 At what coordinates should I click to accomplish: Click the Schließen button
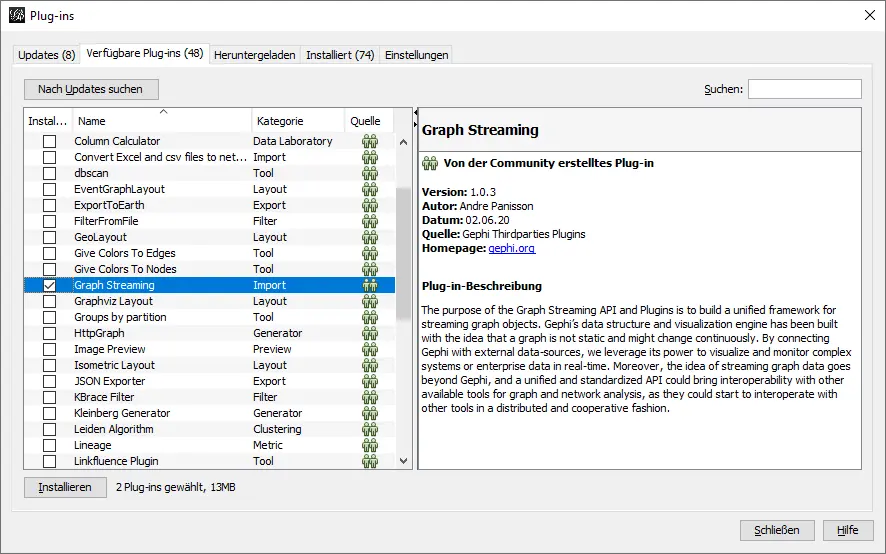777,530
